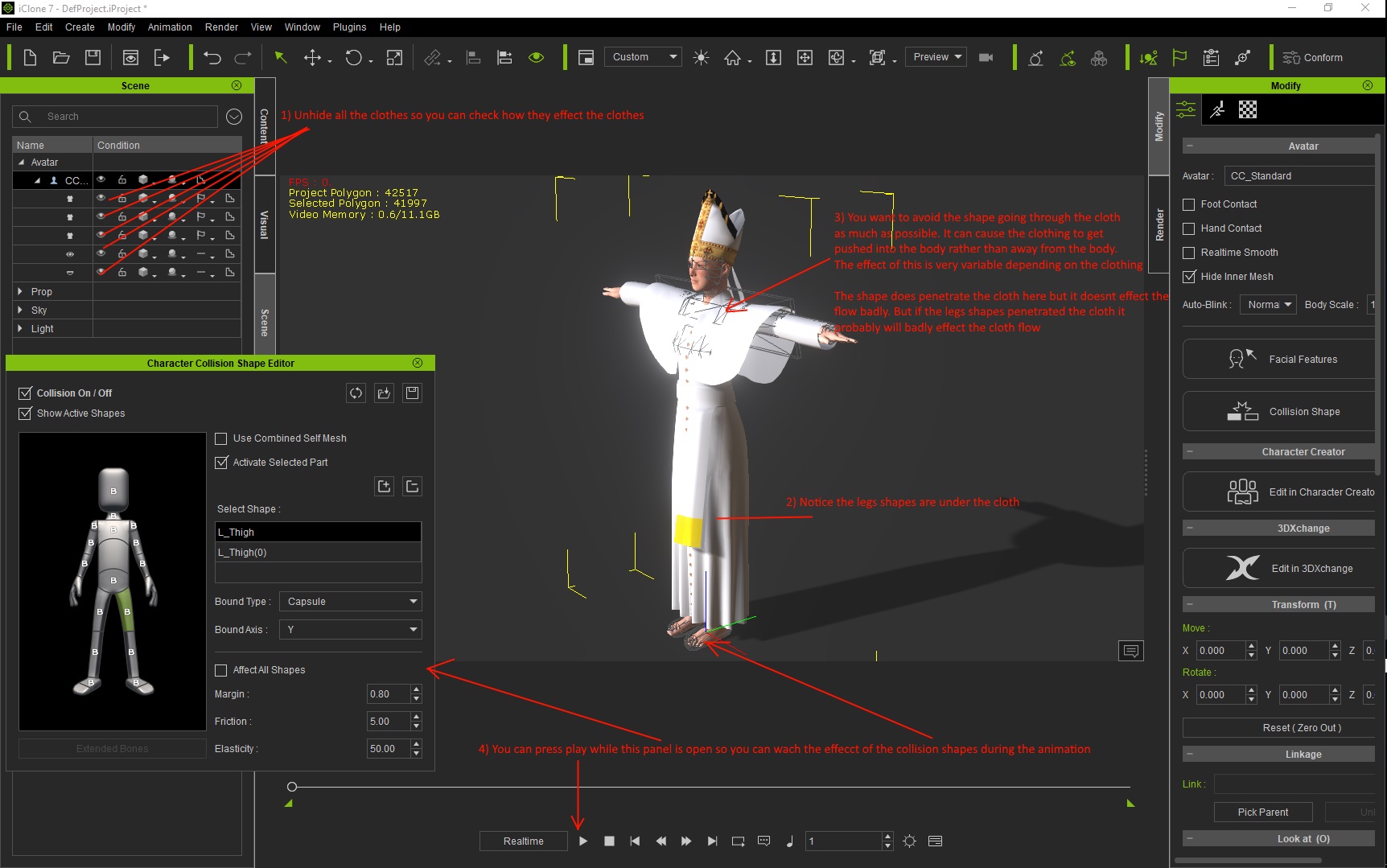The width and height of the screenshot is (1387, 868).
Task: Click the Collision Shape button in the Modify panel
Action: coord(1279,412)
